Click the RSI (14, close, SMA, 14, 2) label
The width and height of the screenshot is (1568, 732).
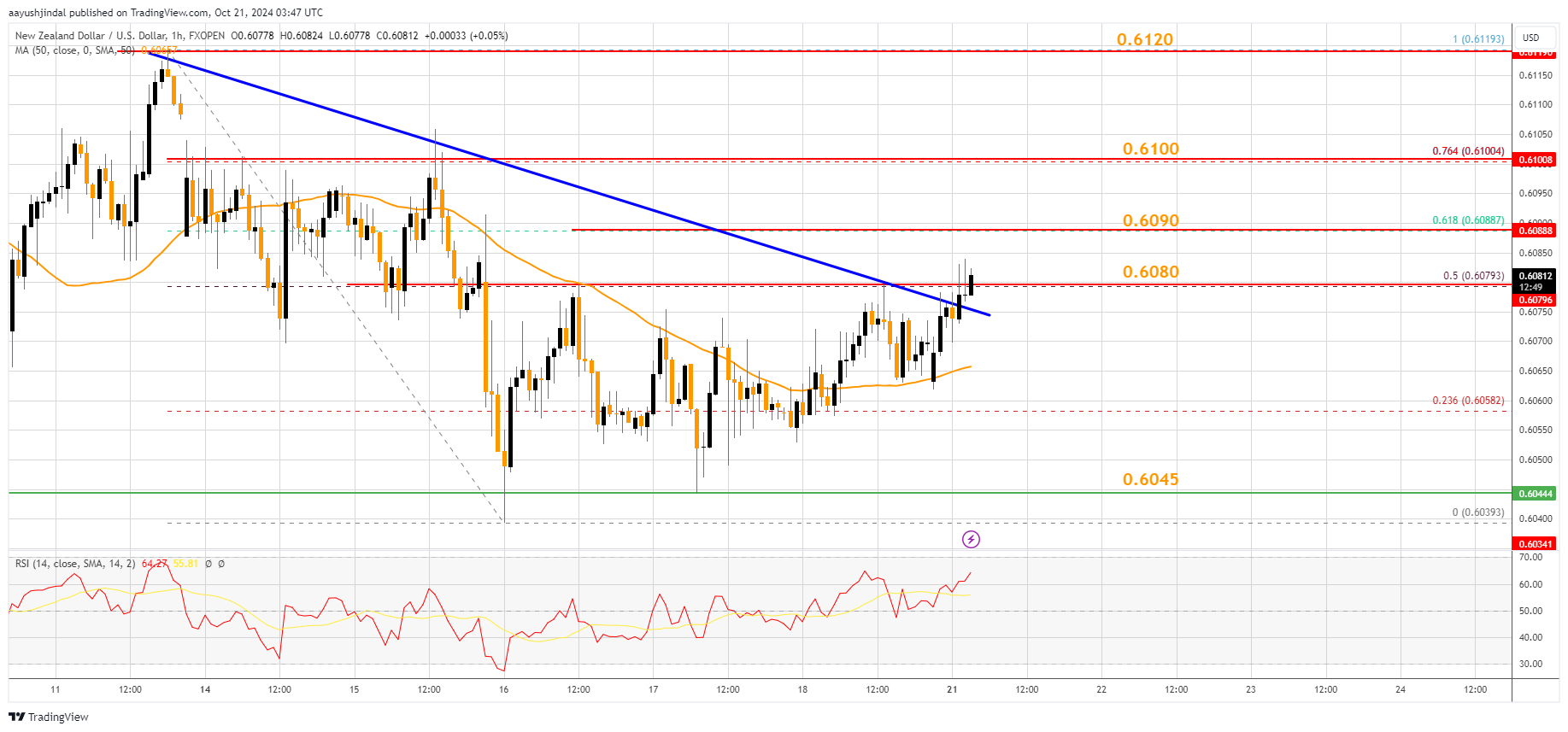[x=75, y=564]
